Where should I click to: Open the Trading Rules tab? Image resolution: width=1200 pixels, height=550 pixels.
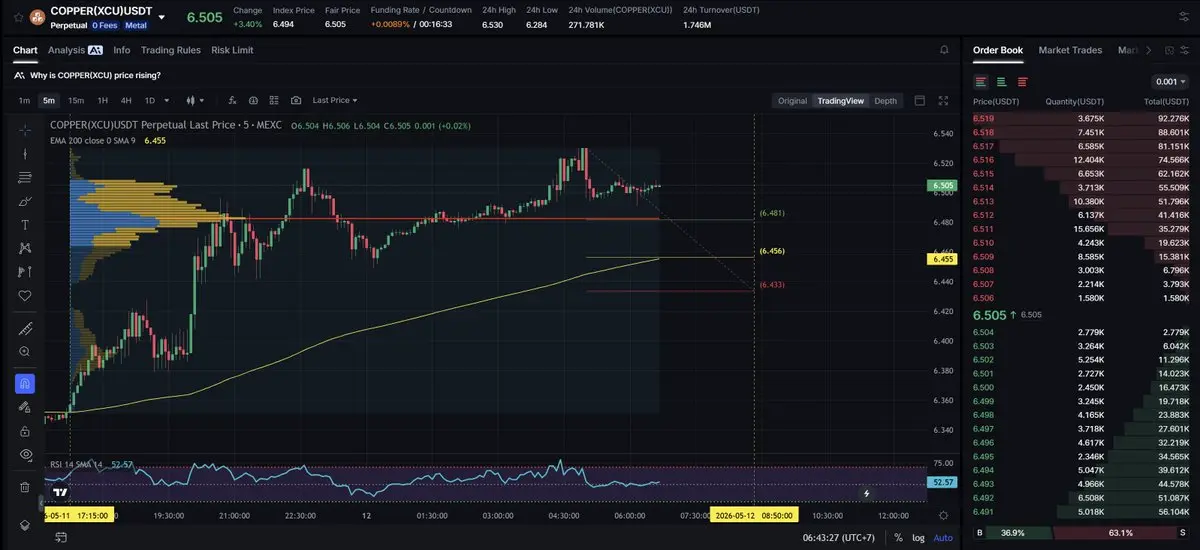pos(171,50)
